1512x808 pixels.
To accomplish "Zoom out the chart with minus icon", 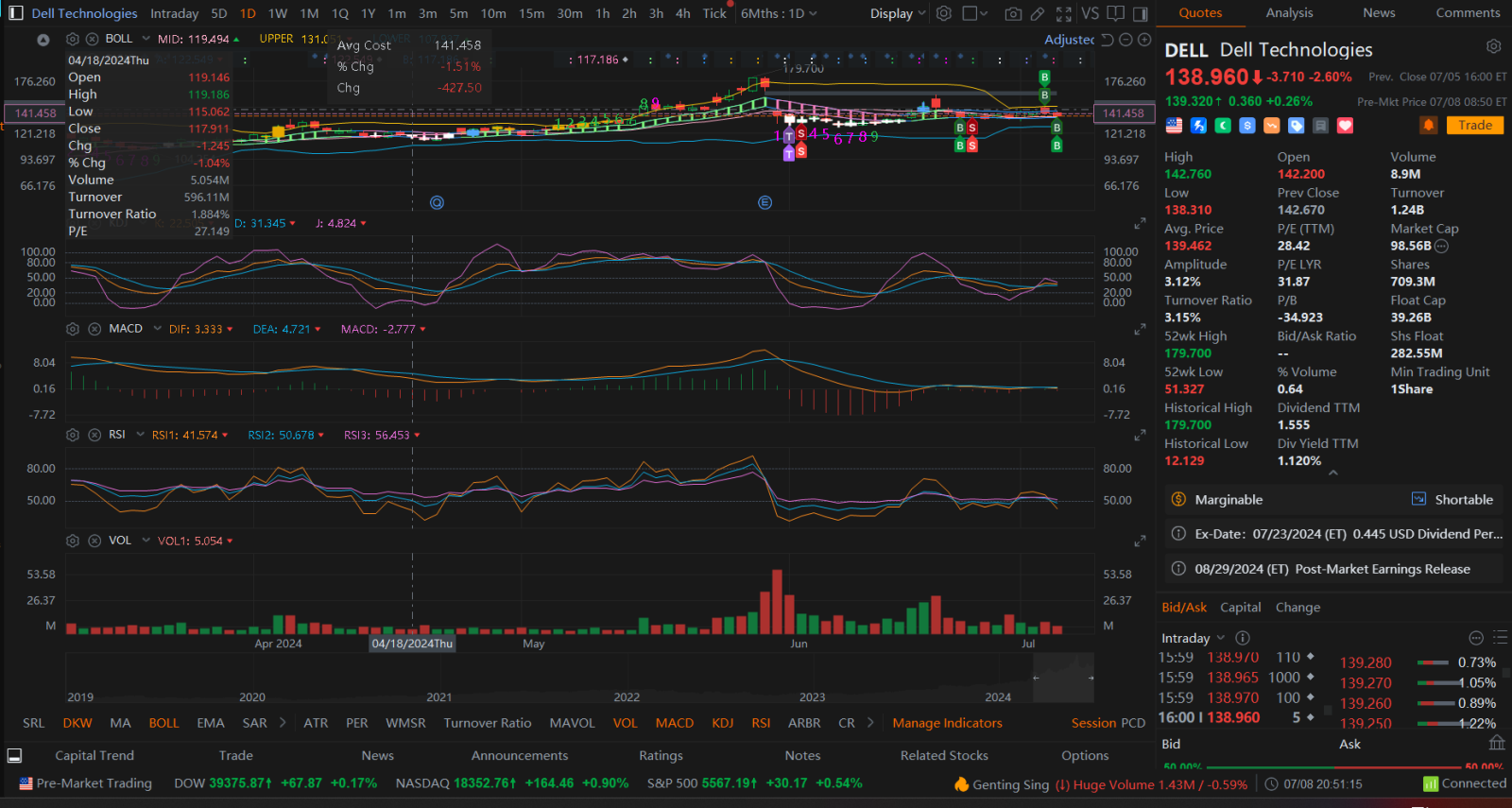I will click(1125, 40).
